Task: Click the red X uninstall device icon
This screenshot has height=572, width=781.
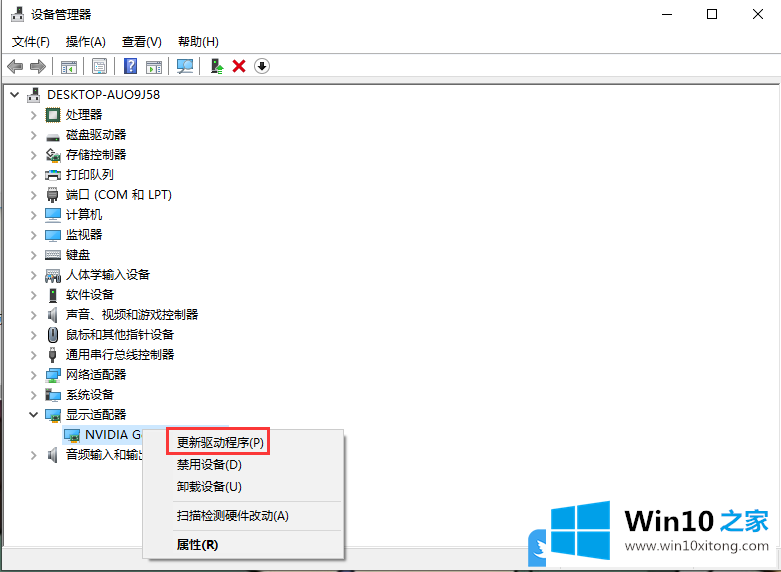Action: pos(239,66)
